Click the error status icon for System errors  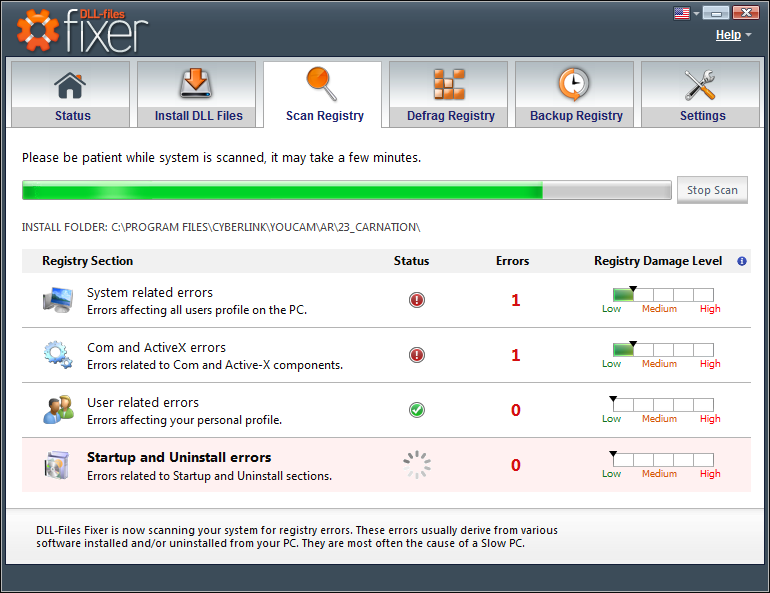(x=417, y=300)
